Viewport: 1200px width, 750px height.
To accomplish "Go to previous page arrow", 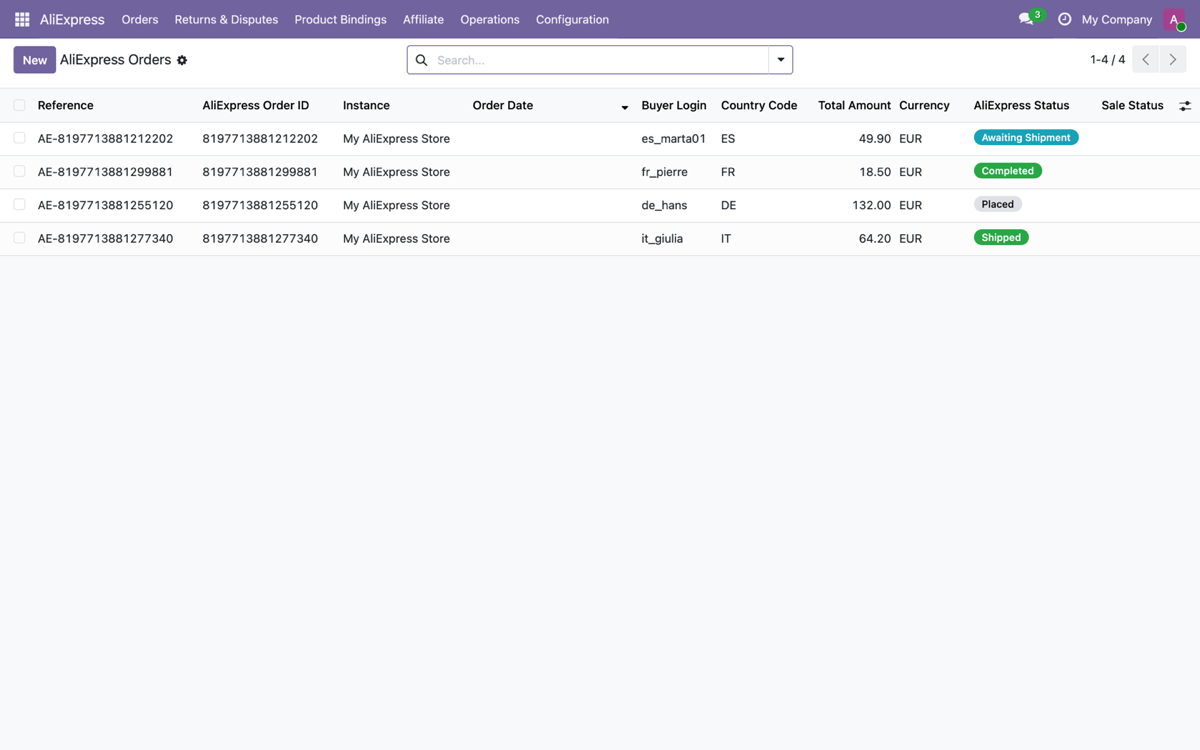I will [x=1146, y=60].
